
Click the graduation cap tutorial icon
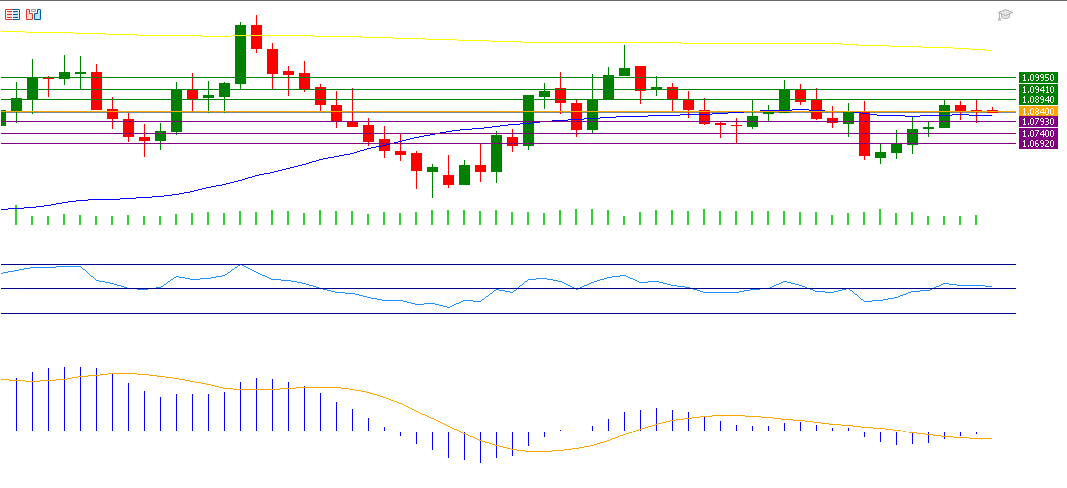pyautogui.click(x=1005, y=15)
